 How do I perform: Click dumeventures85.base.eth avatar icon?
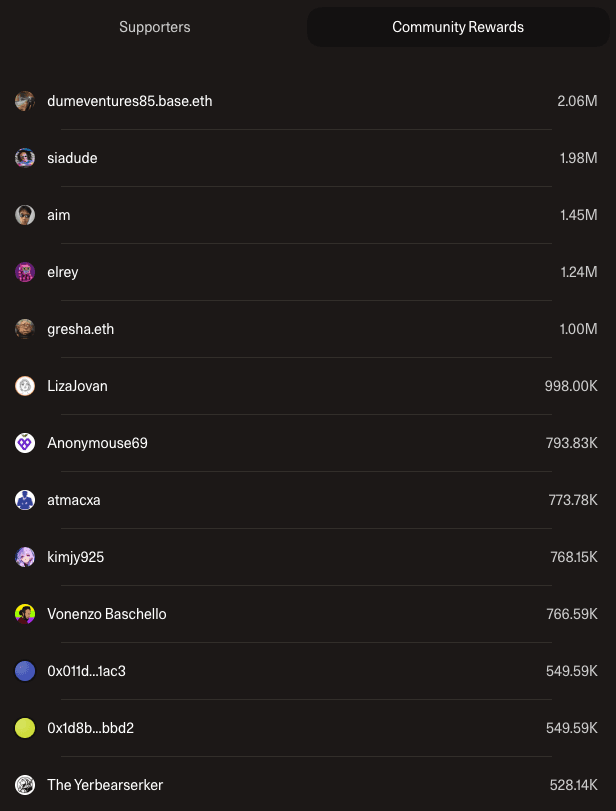pyautogui.click(x=25, y=101)
